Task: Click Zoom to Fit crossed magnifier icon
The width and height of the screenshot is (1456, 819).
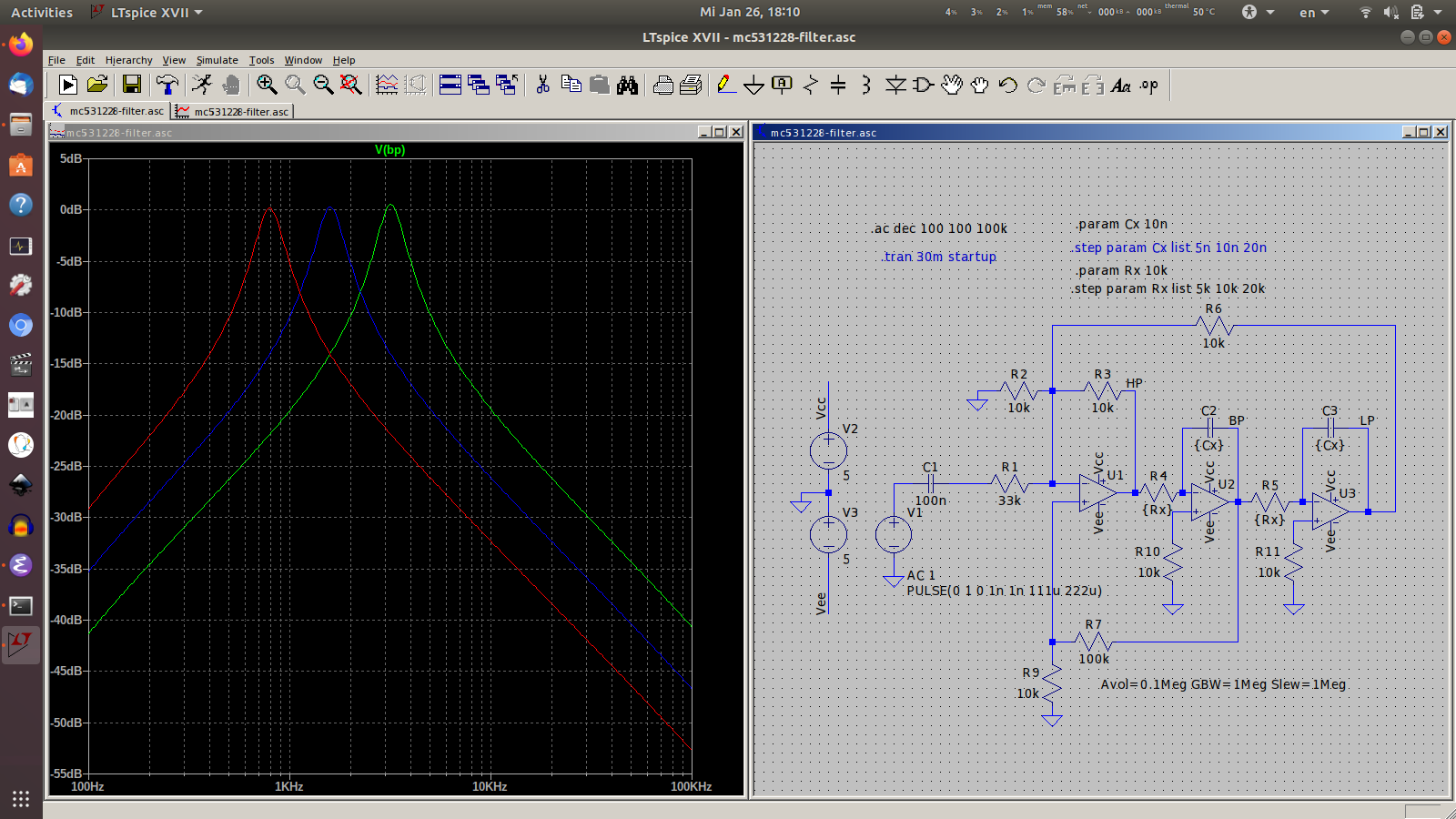Action: [350, 85]
